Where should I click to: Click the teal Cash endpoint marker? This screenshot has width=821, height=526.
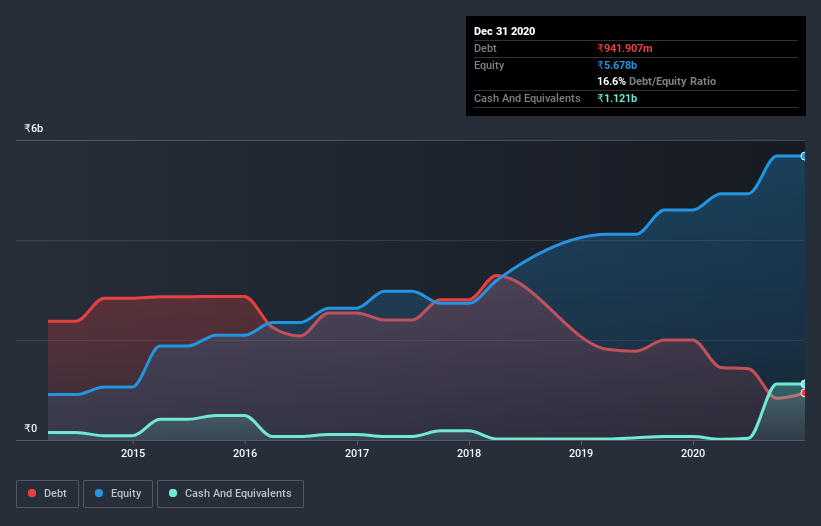pos(804,384)
